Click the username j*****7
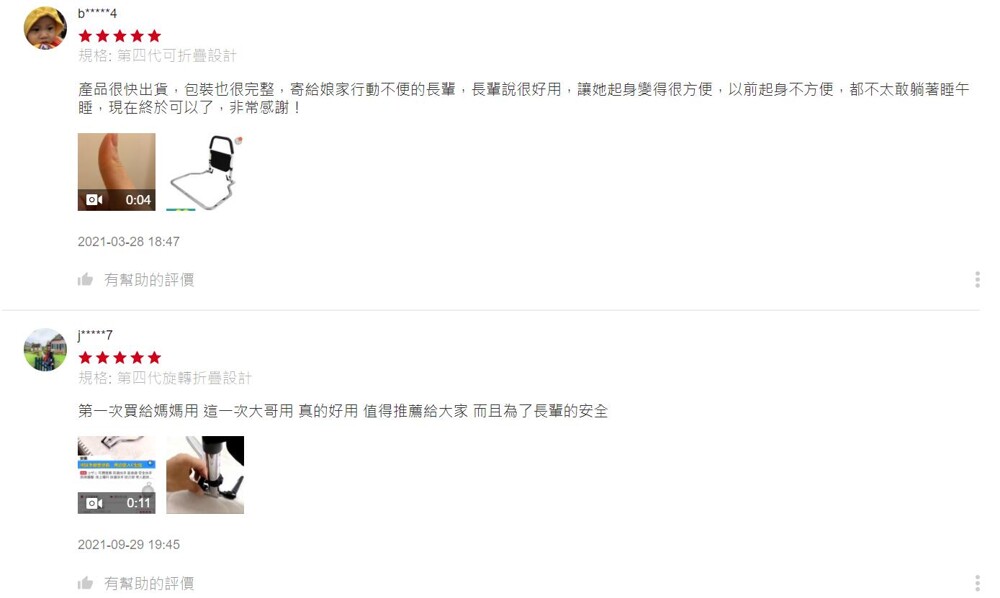The height and width of the screenshot is (598, 1000). (95, 335)
